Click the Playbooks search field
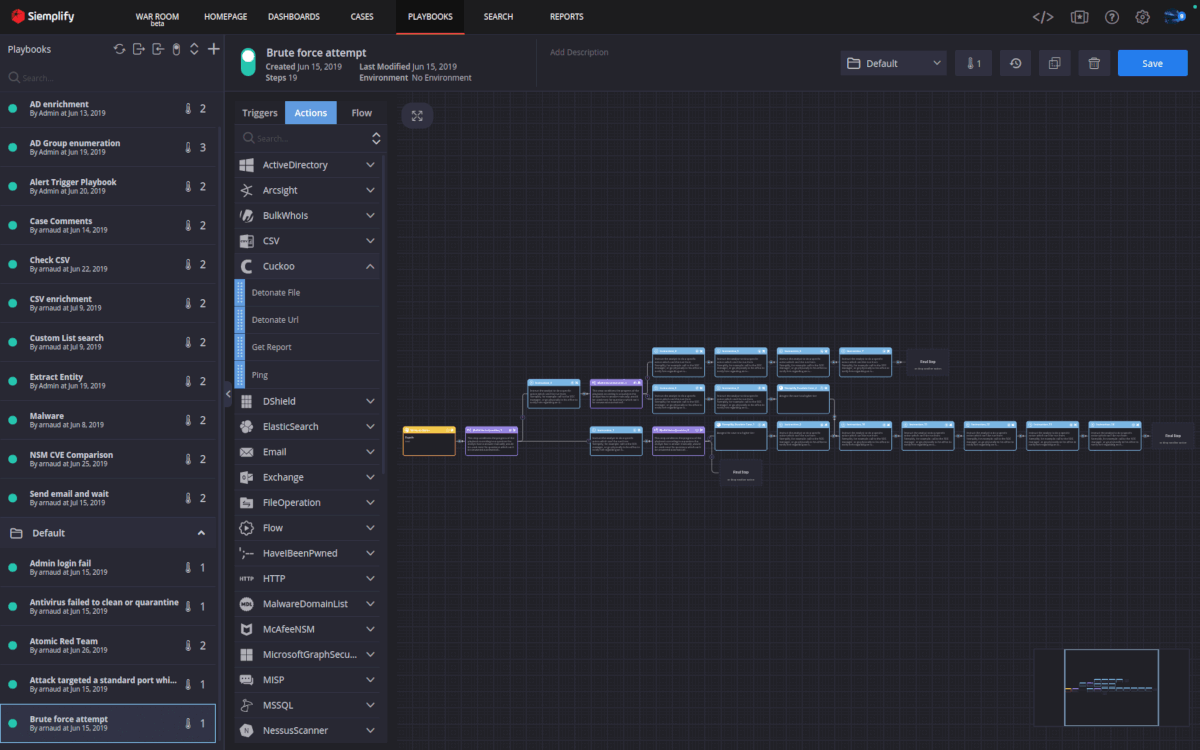 (110, 78)
